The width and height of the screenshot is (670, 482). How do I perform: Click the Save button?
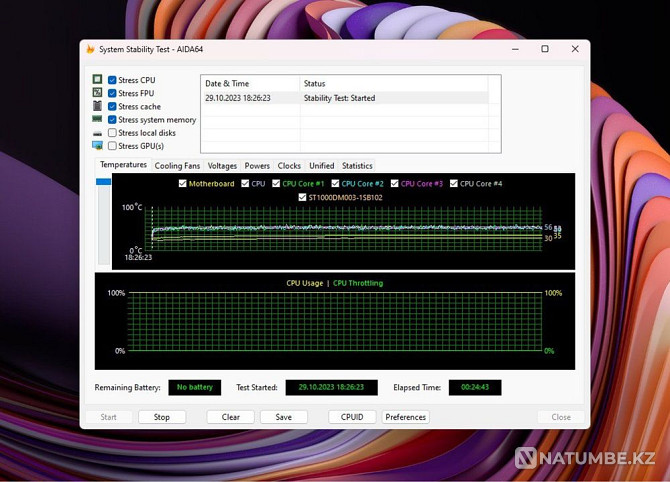click(284, 417)
